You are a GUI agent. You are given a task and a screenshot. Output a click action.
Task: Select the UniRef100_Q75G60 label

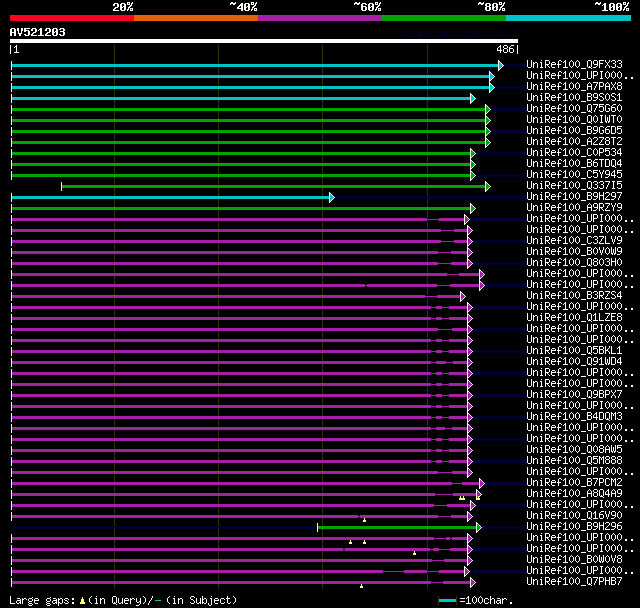(574, 109)
